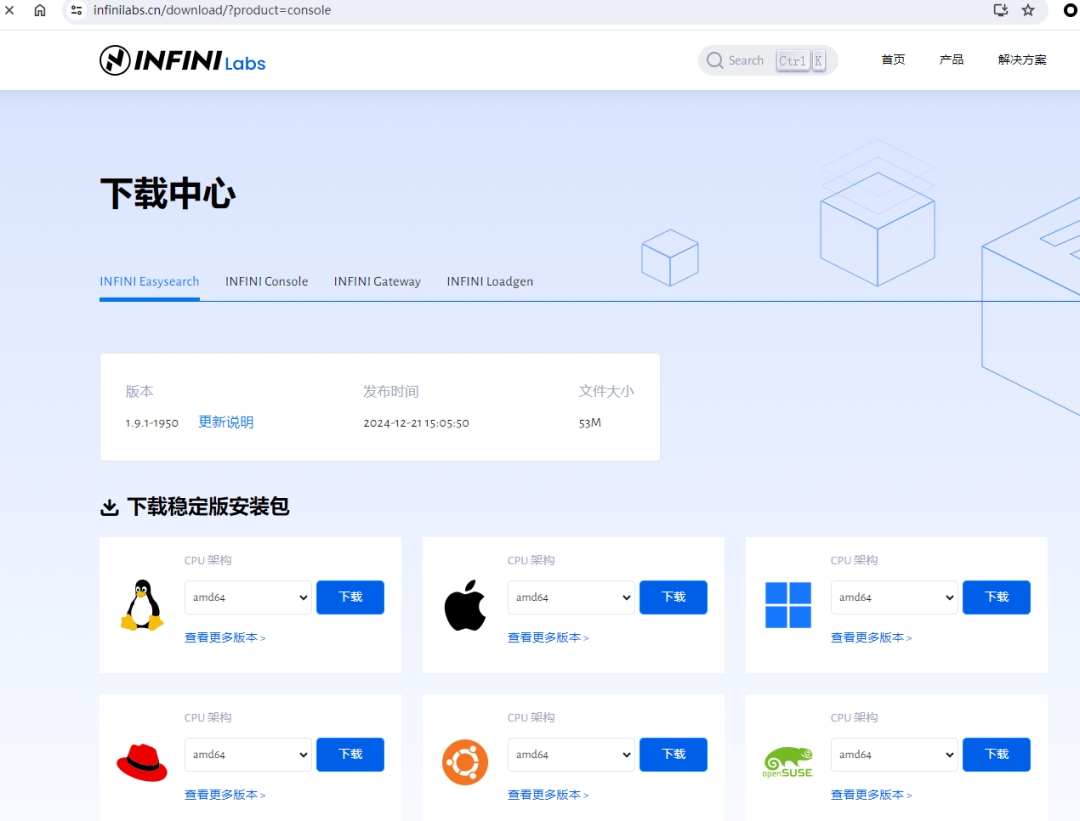Screen dimensions: 1080x821
Task: Bookmark this page with star icon
Action: (1028, 10)
